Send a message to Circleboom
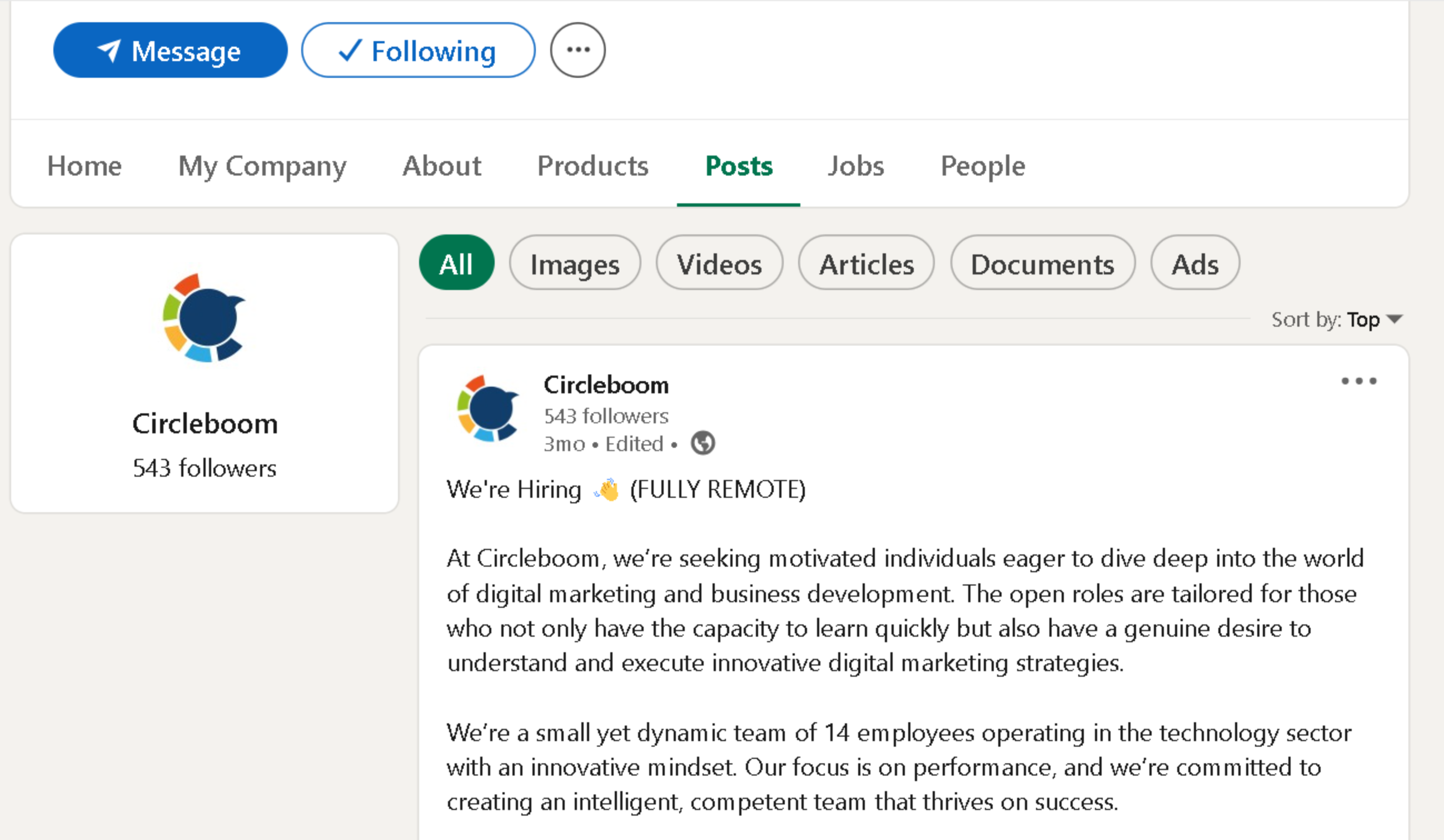The height and width of the screenshot is (840, 1444). click(170, 51)
